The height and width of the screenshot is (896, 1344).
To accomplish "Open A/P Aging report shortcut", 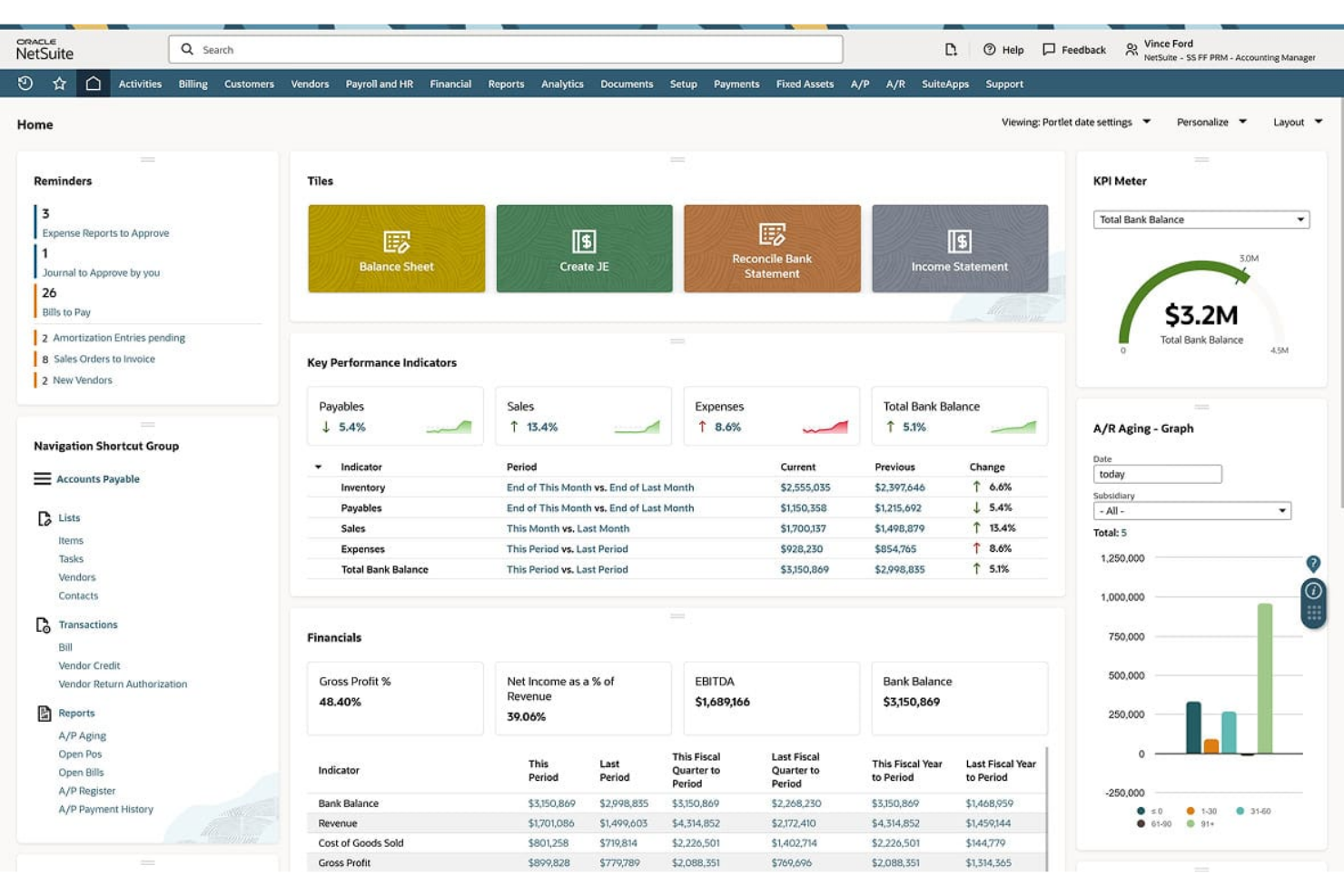I will [83, 736].
